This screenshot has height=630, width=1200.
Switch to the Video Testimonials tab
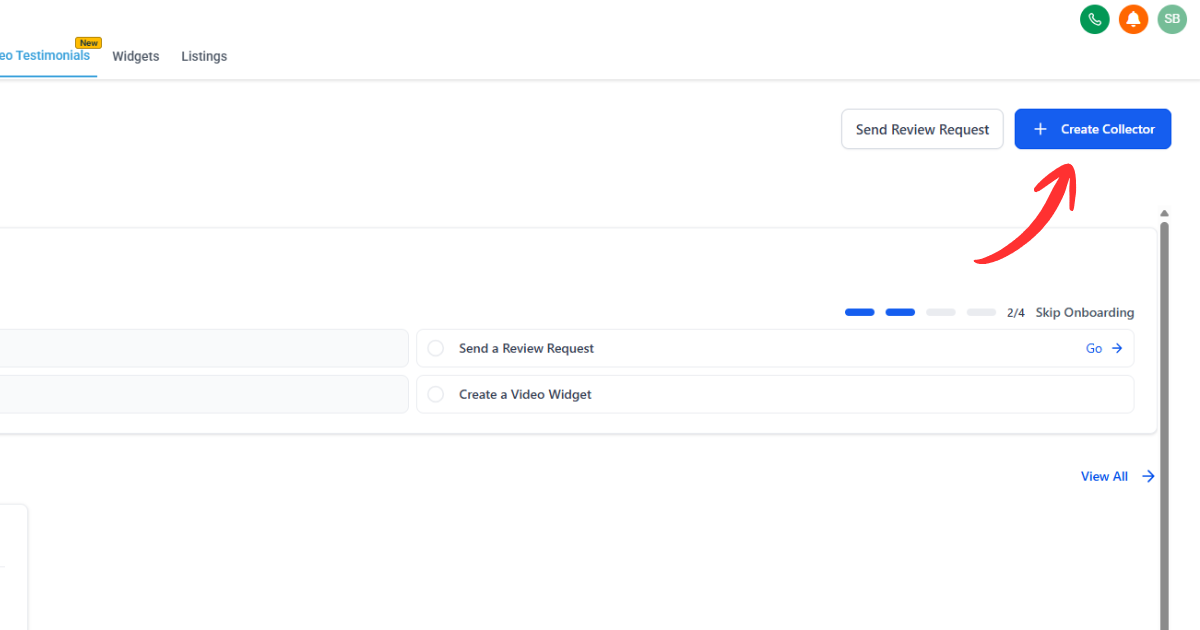45,56
